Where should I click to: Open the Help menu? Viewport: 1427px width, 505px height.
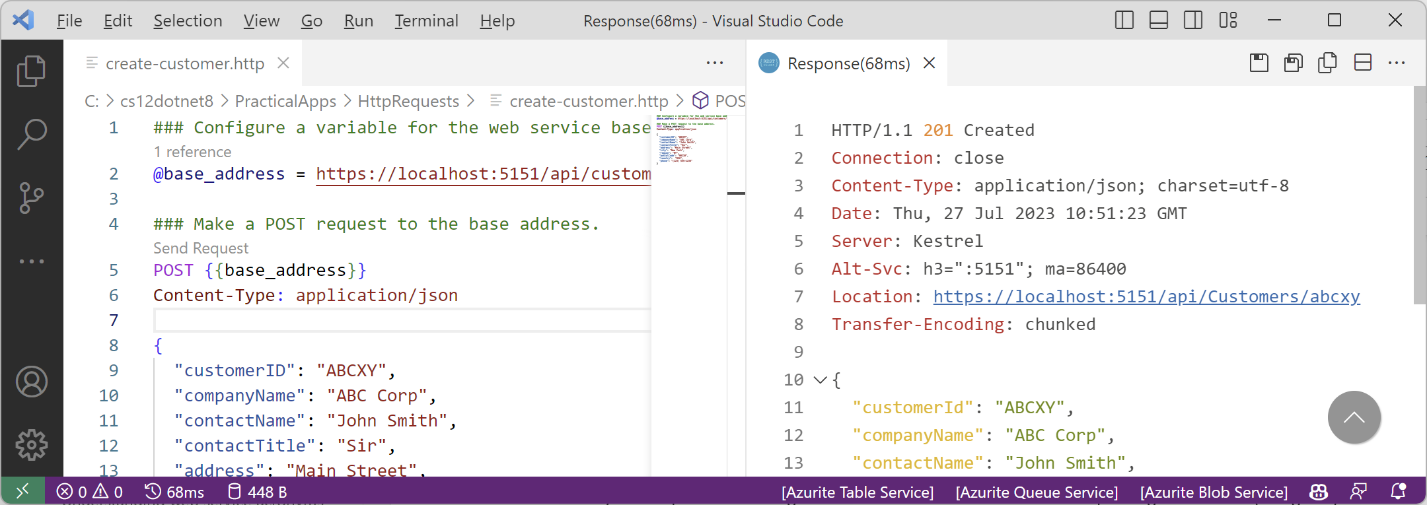[497, 21]
